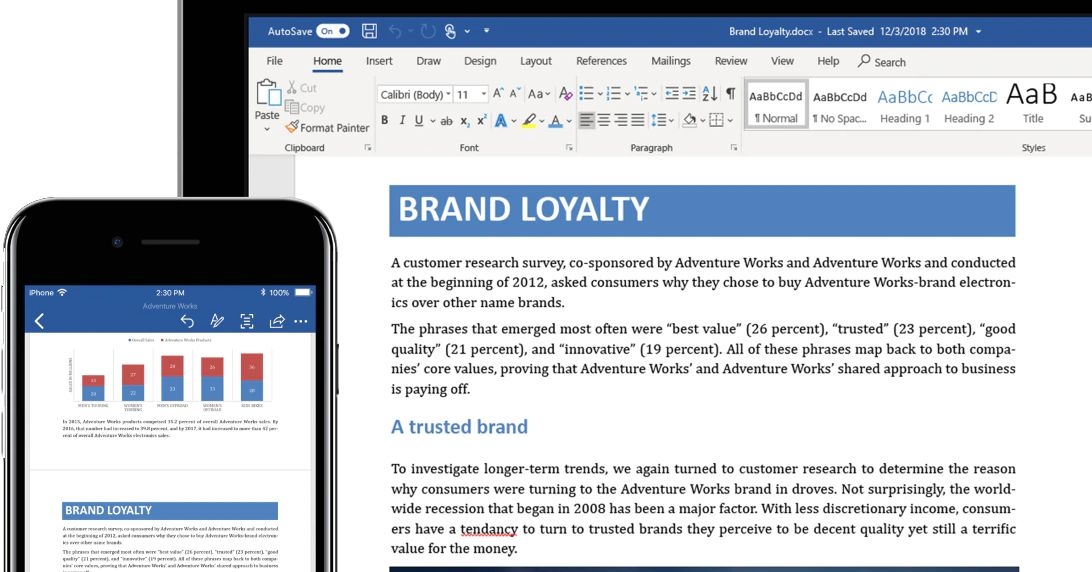Toggle Bold formatting in the ribbon
Screen dimensions: 1092x572
click(385, 121)
